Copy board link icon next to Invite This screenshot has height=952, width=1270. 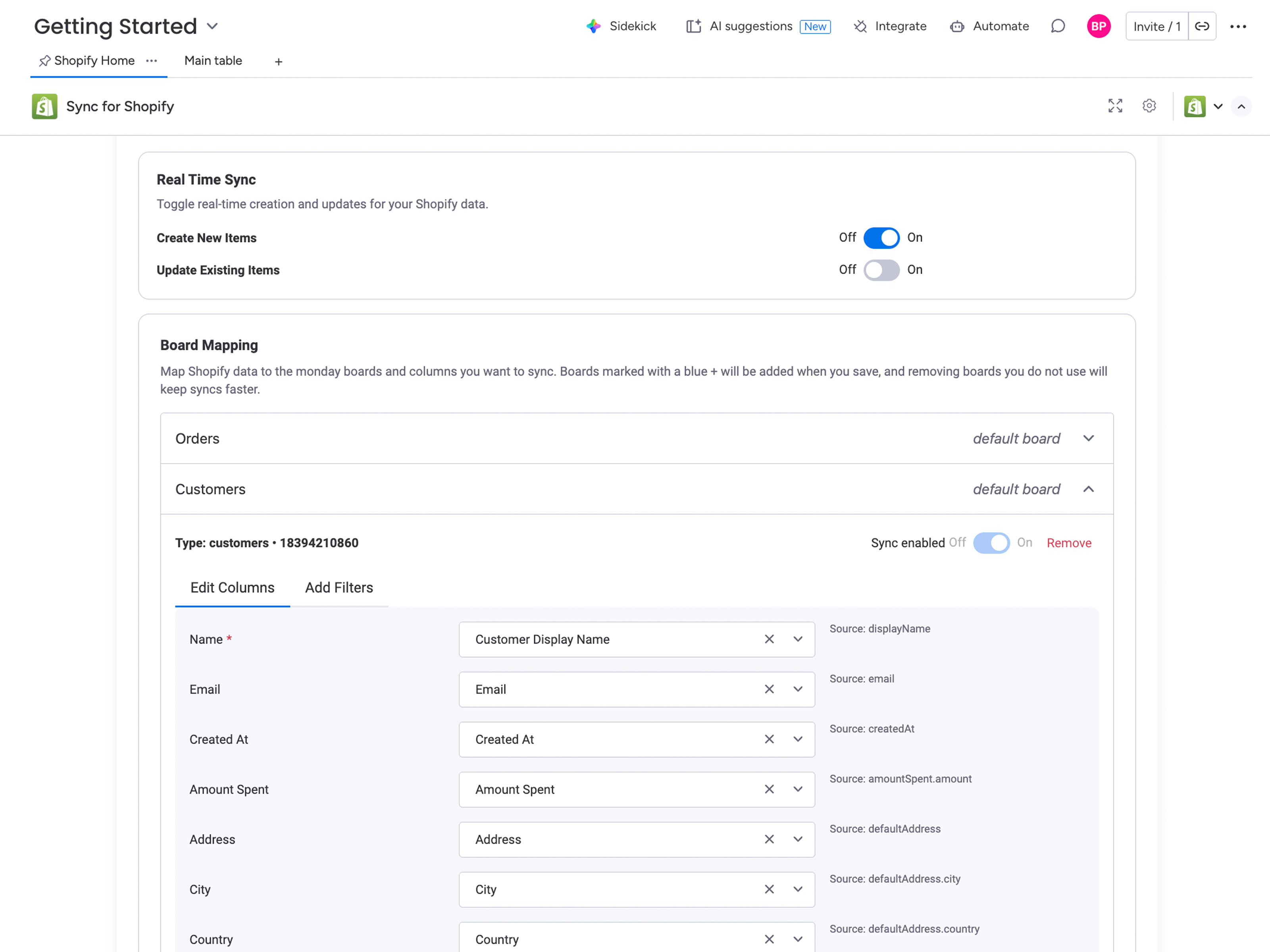coord(1202,27)
